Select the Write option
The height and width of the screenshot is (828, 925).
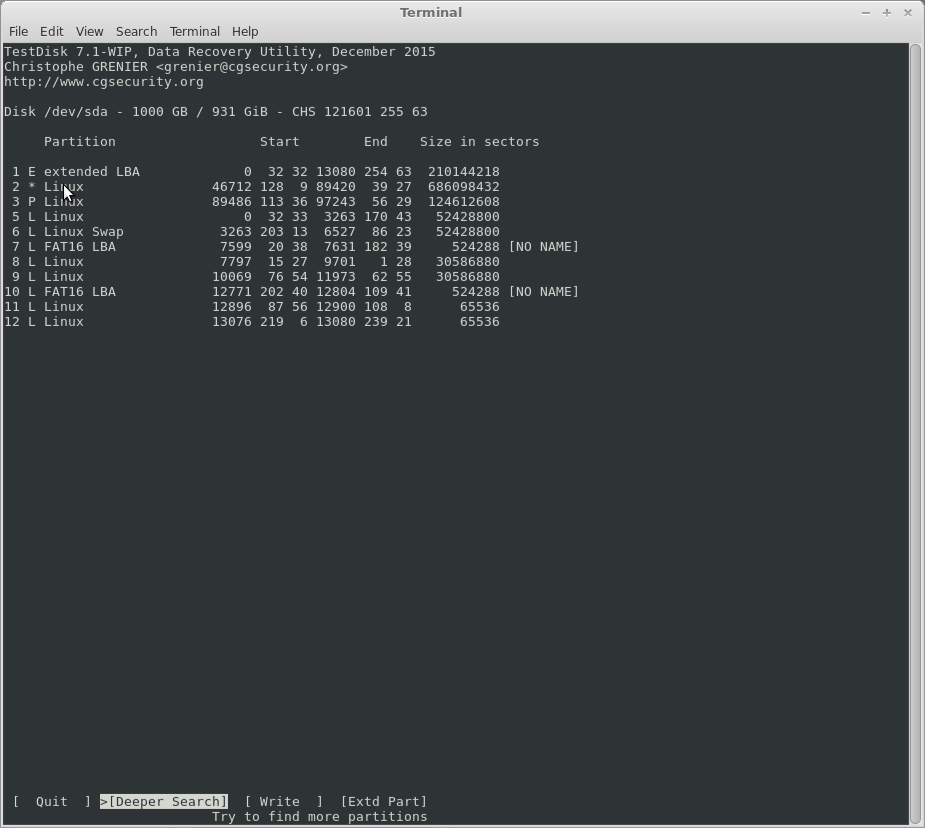[x=279, y=801]
